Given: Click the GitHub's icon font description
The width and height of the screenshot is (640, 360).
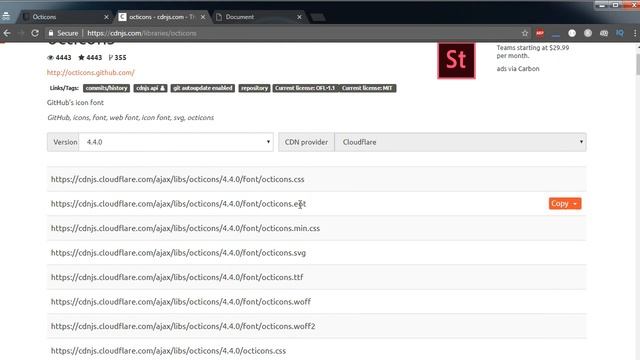Looking at the screenshot, I should (x=75, y=102).
